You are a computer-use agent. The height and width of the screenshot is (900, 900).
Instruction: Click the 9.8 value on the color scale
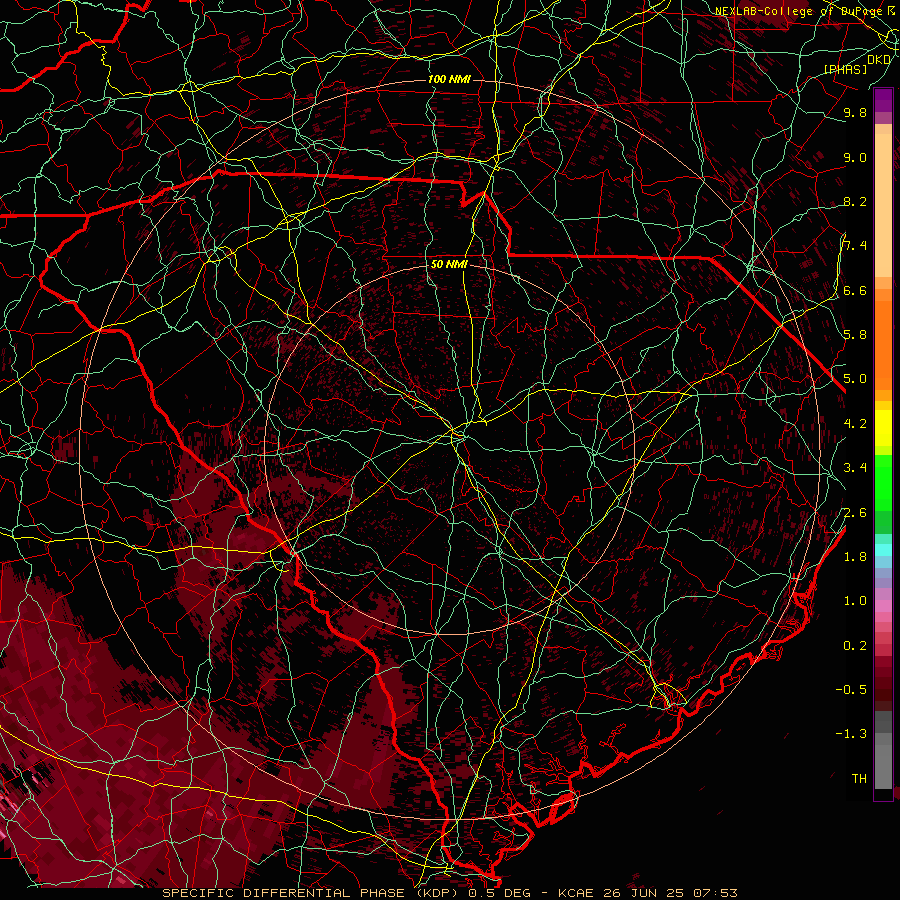[855, 112]
